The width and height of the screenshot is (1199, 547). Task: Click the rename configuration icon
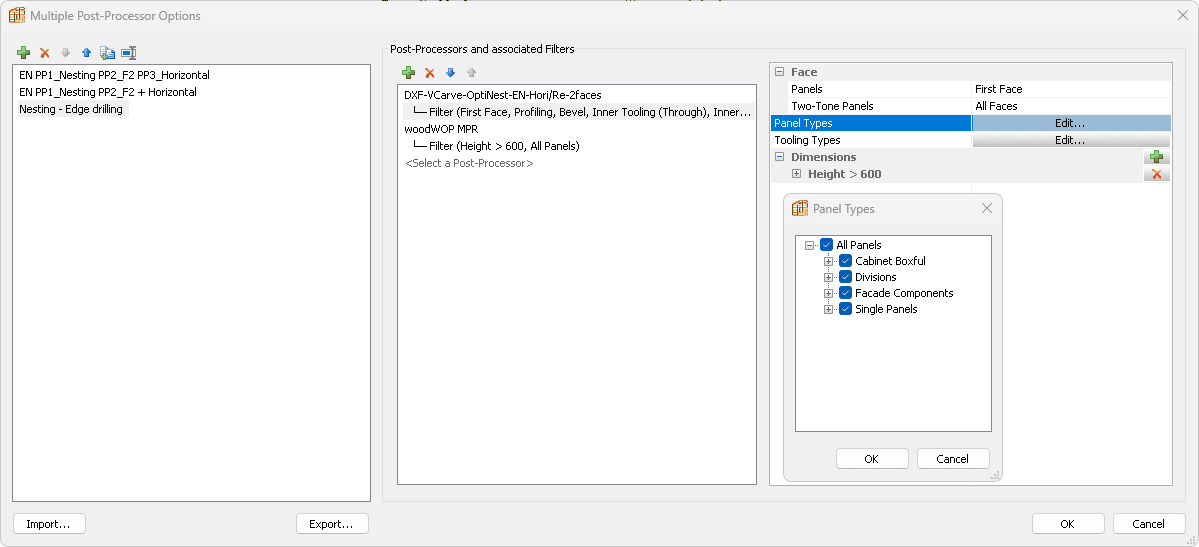(128, 53)
